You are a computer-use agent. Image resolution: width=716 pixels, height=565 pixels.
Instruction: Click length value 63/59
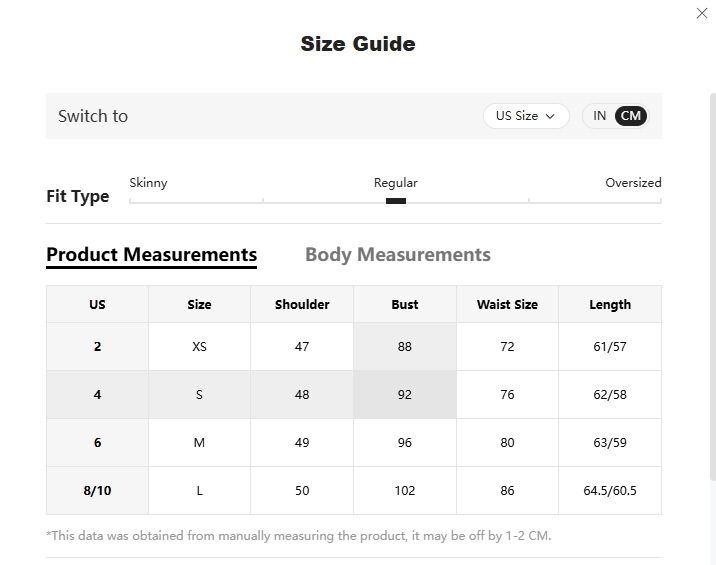(610, 443)
